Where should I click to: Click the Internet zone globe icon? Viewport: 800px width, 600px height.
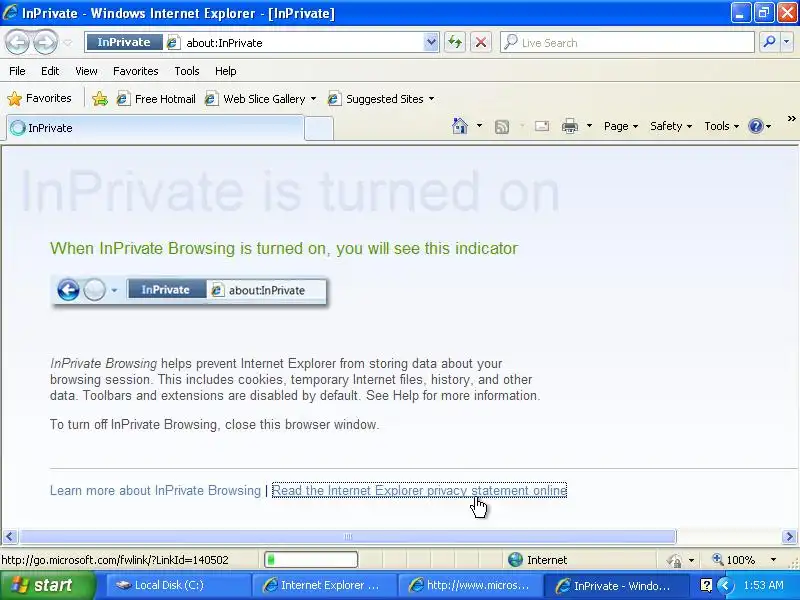(x=515, y=560)
